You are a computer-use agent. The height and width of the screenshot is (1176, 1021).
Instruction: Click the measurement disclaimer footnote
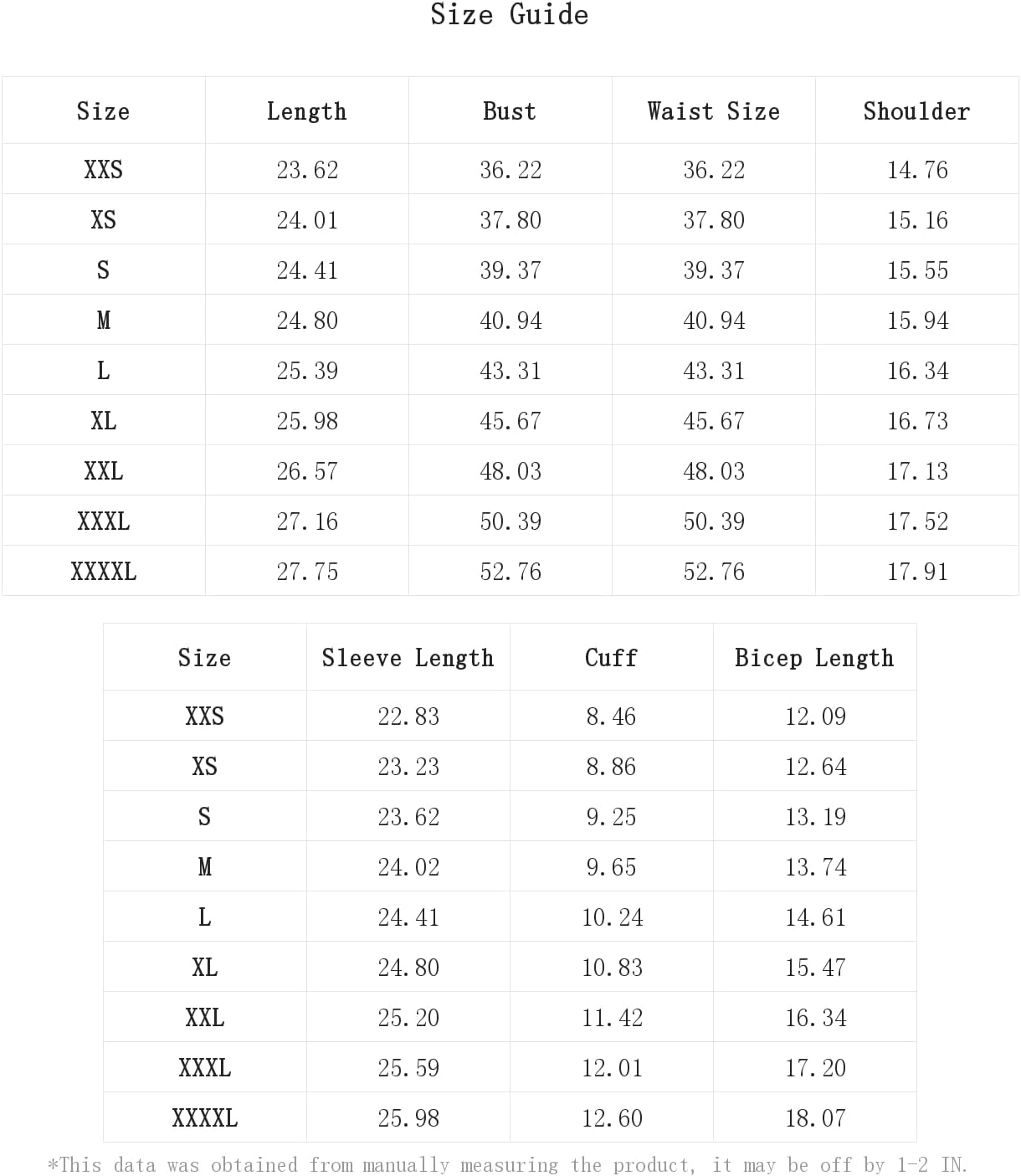point(508,1164)
